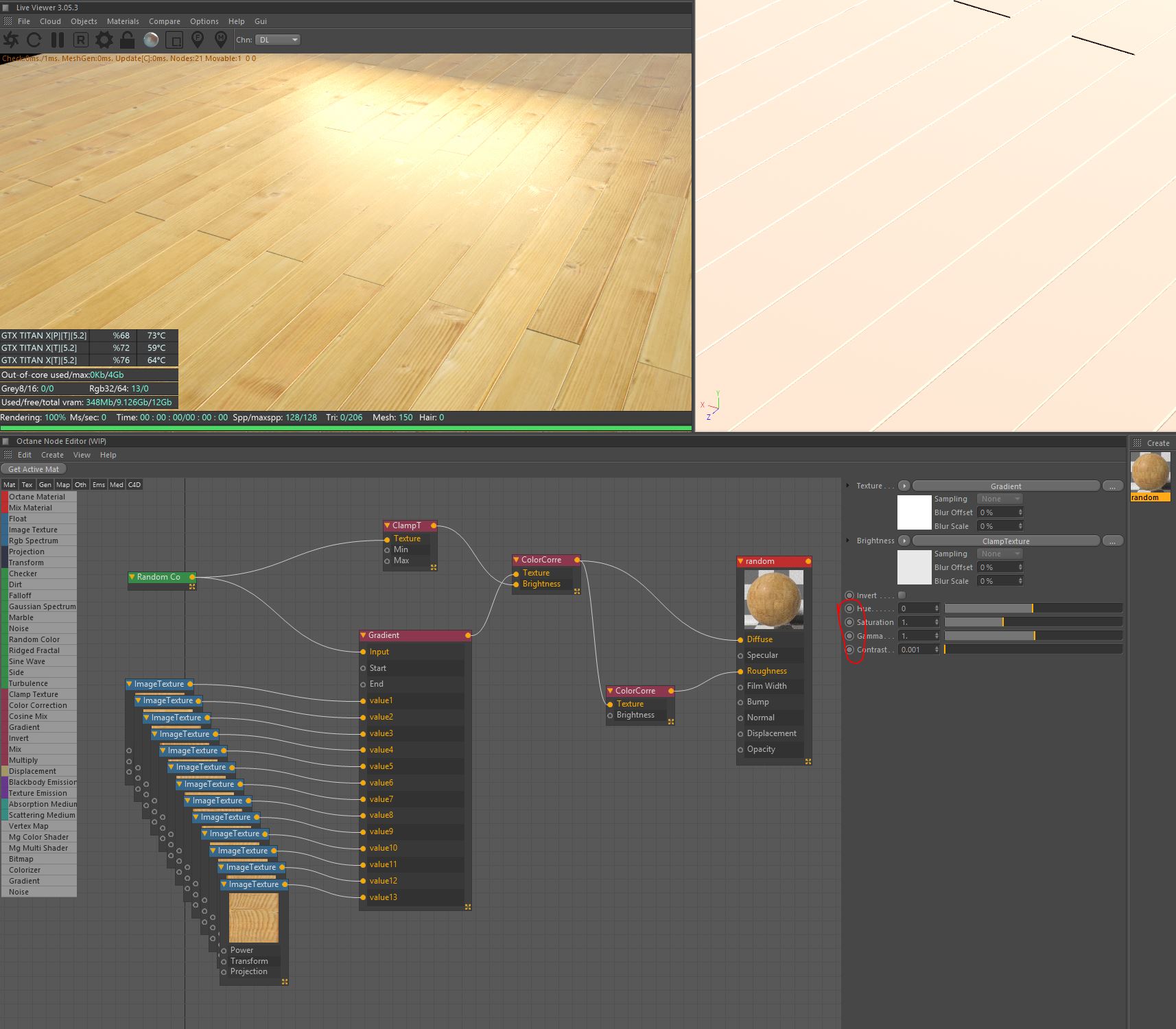Image resolution: width=1176 pixels, height=1029 pixels.
Task: Switch to the Tex node tab
Action: click(x=27, y=484)
